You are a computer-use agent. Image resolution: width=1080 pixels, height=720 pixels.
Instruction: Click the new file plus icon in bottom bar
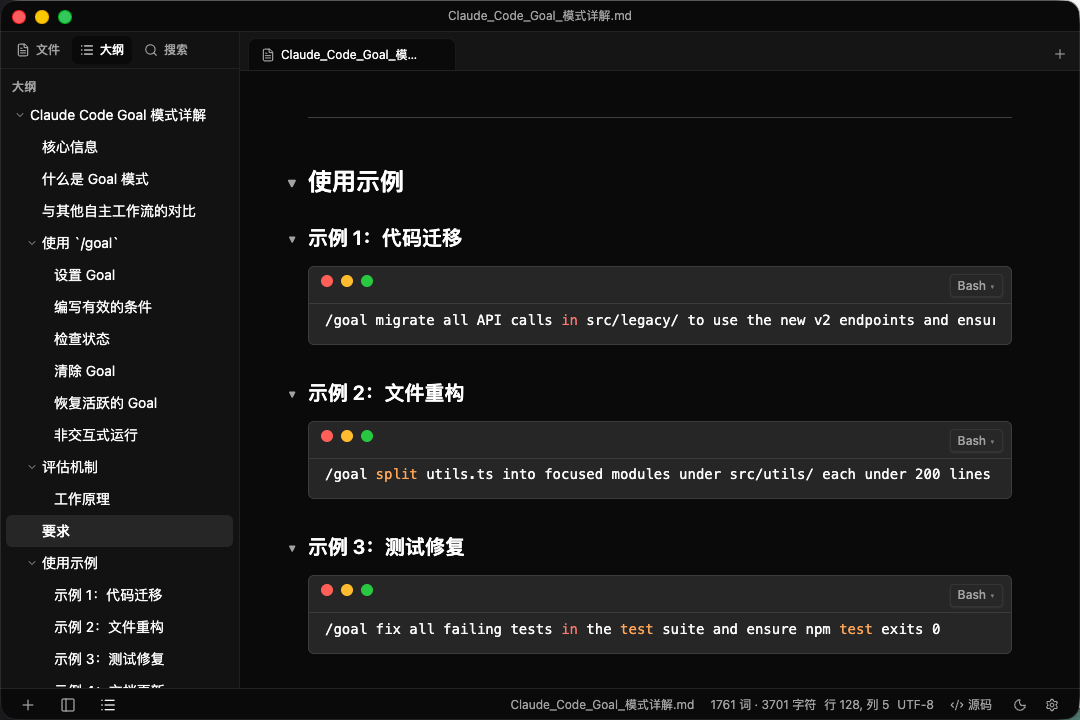click(28, 705)
